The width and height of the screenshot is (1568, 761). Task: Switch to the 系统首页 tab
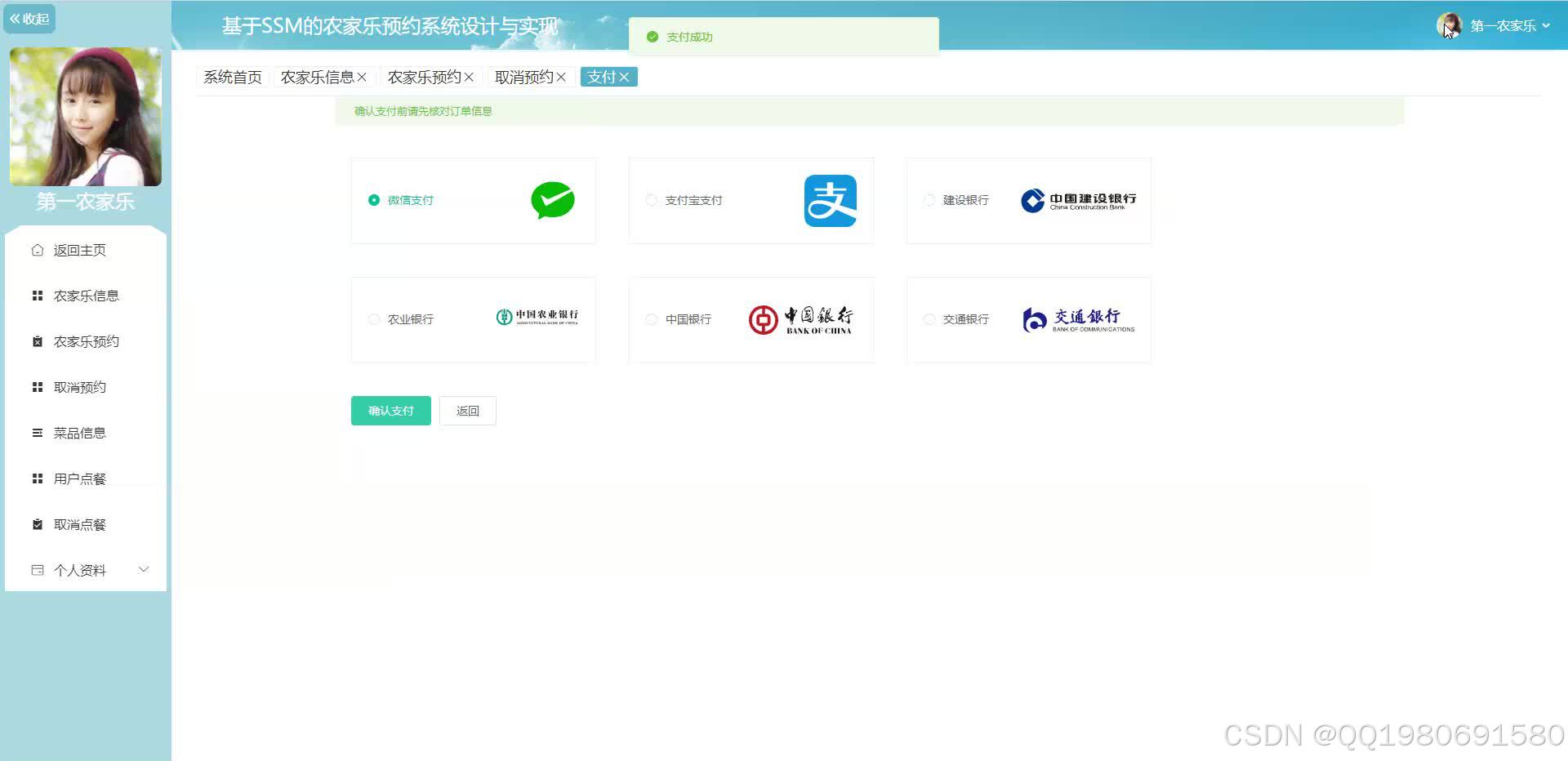click(x=232, y=76)
